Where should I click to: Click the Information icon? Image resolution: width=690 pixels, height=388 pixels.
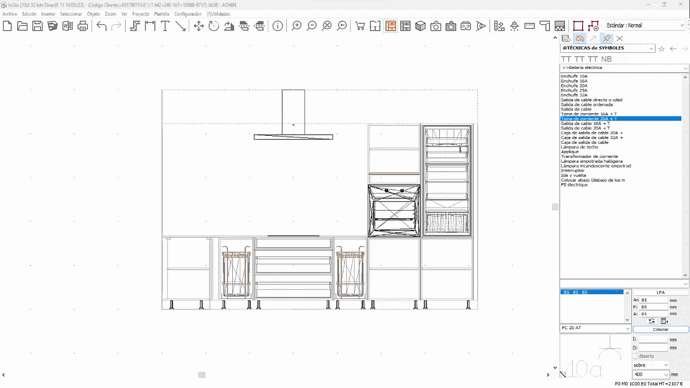(x=277, y=26)
